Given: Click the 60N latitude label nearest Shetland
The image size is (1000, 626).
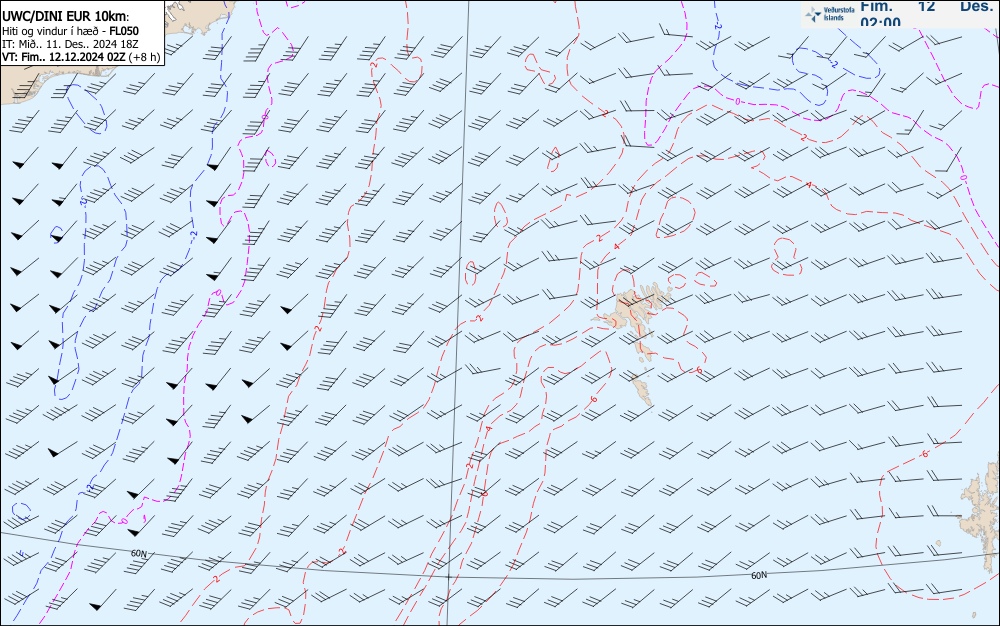Looking at the screenshot, I should pos(759,575).
